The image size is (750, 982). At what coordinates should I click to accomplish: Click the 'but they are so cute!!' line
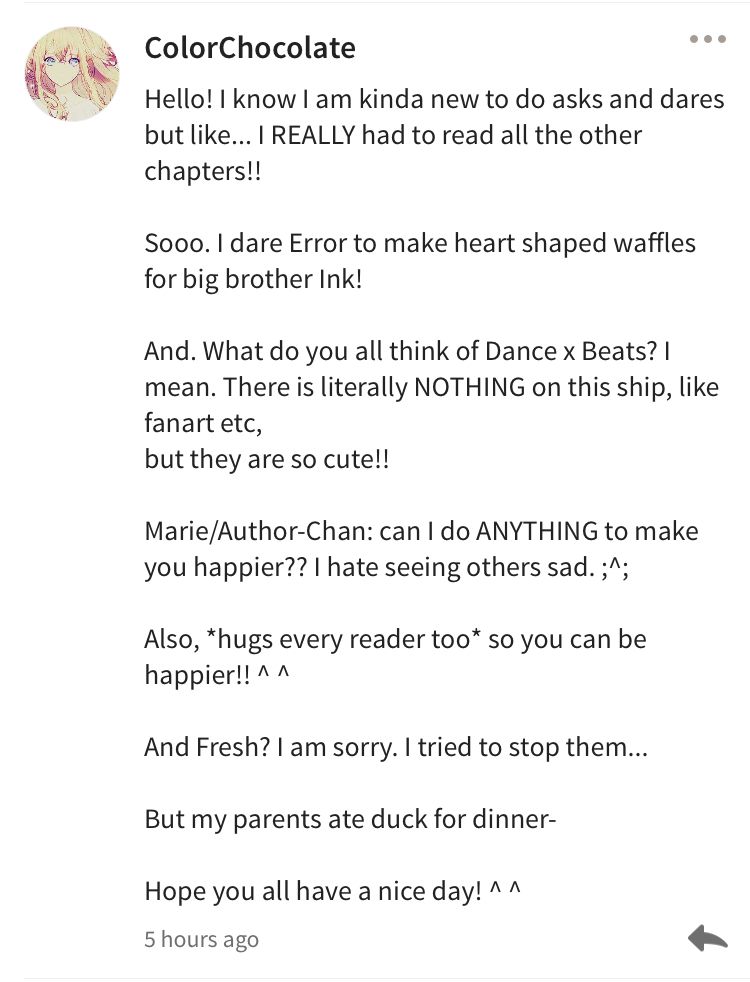click(x=267, y=460)
